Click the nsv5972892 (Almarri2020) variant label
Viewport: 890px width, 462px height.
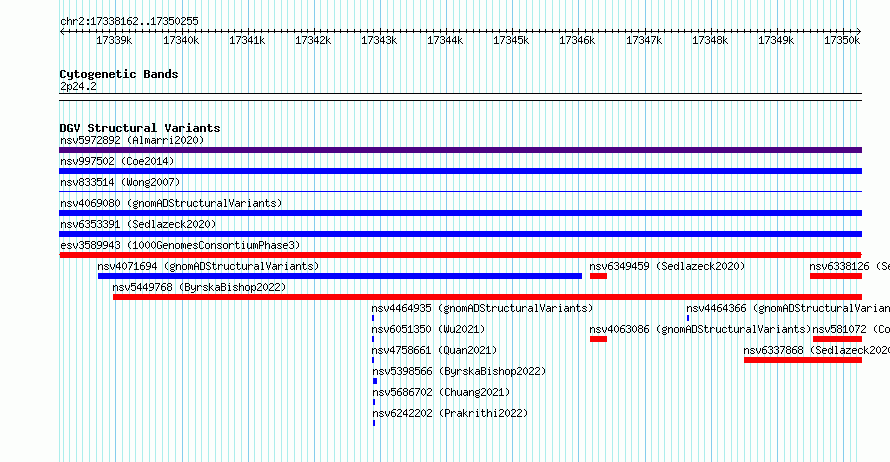tap(132, 140)
